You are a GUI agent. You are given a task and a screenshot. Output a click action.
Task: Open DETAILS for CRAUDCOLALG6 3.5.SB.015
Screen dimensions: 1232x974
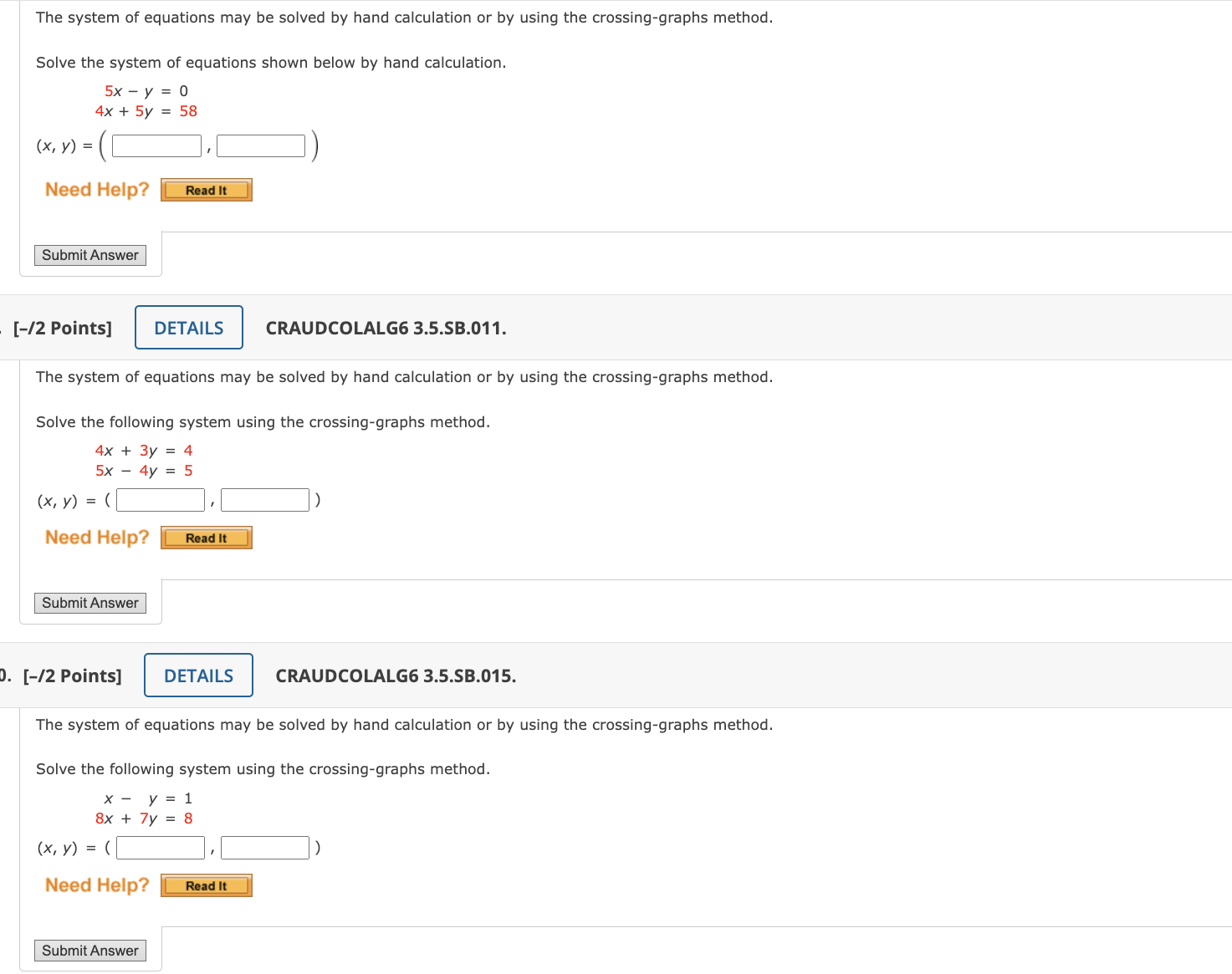197,676
